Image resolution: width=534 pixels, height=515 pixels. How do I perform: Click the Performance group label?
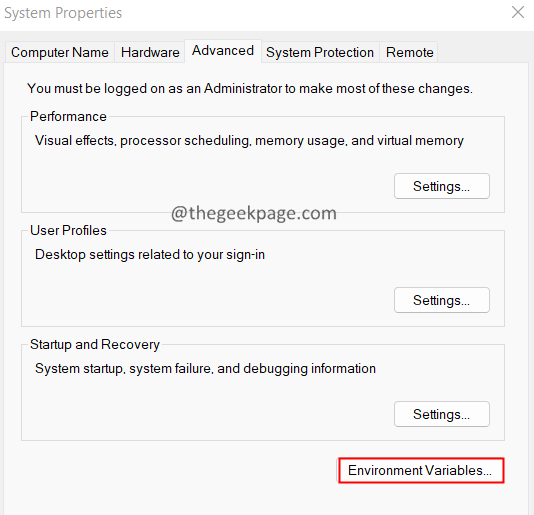point(68,116)
